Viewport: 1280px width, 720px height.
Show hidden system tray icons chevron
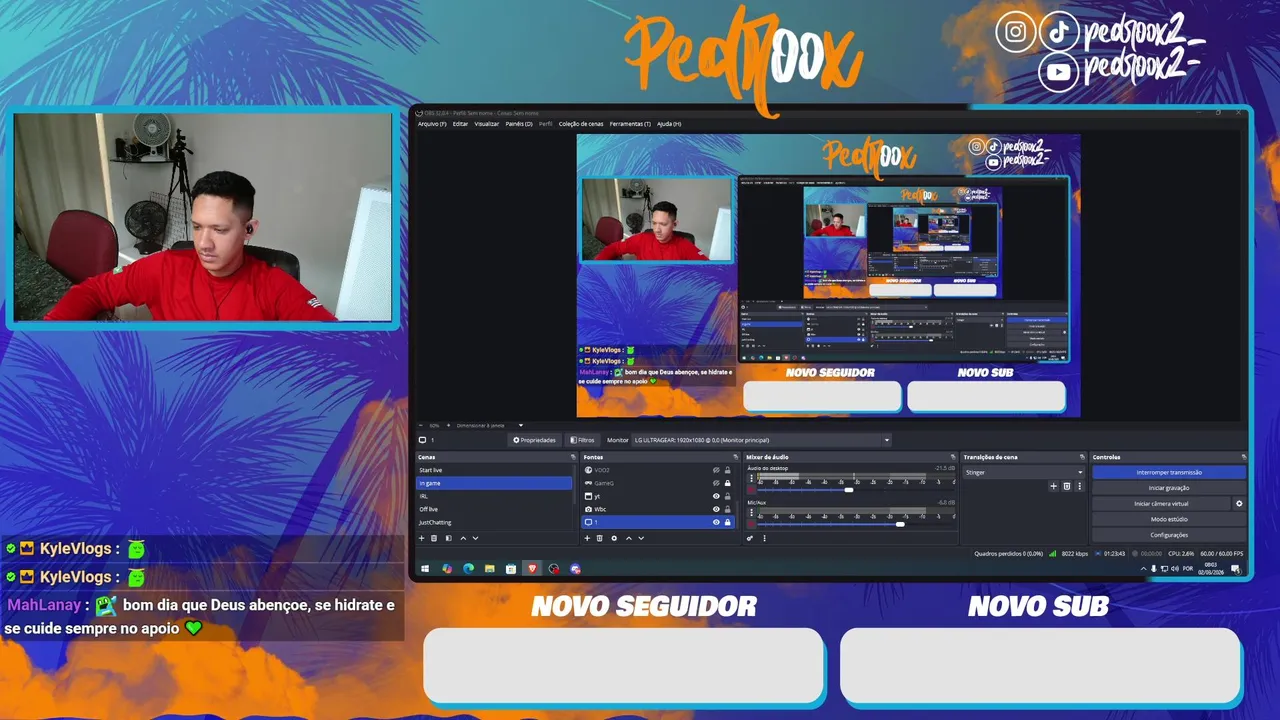point(1143,568)
